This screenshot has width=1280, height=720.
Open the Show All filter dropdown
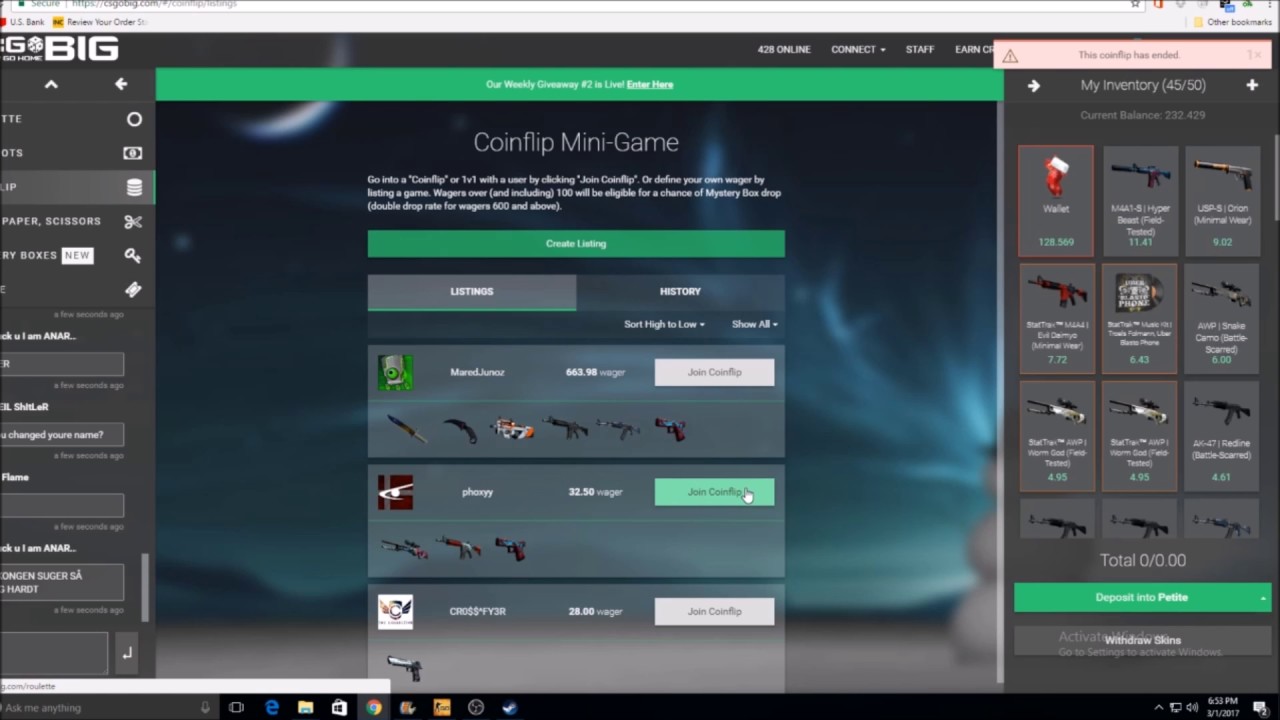coord(754,324)
